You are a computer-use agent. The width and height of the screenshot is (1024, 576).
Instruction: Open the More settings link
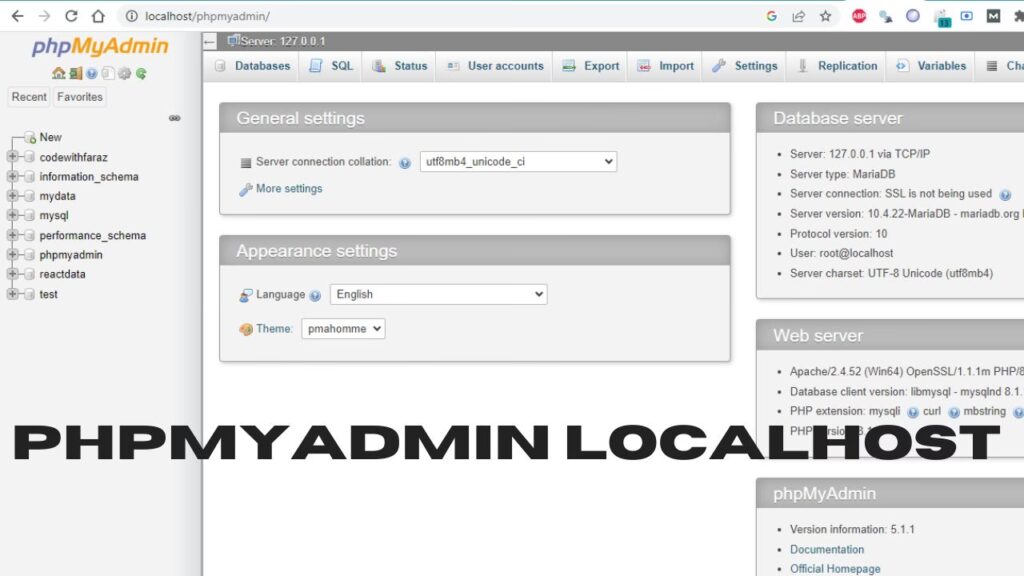coord(289,189)
